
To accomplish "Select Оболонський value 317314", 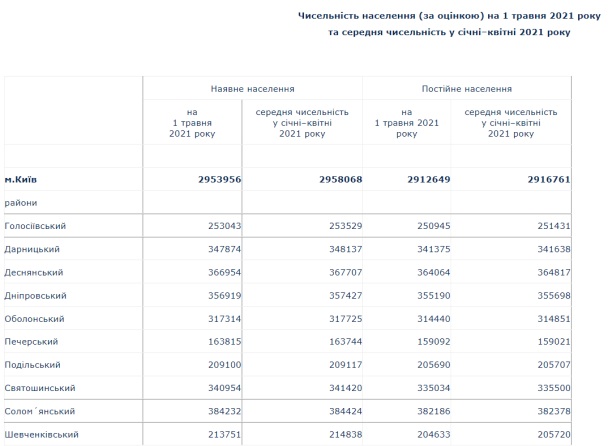I will point(225,319).
